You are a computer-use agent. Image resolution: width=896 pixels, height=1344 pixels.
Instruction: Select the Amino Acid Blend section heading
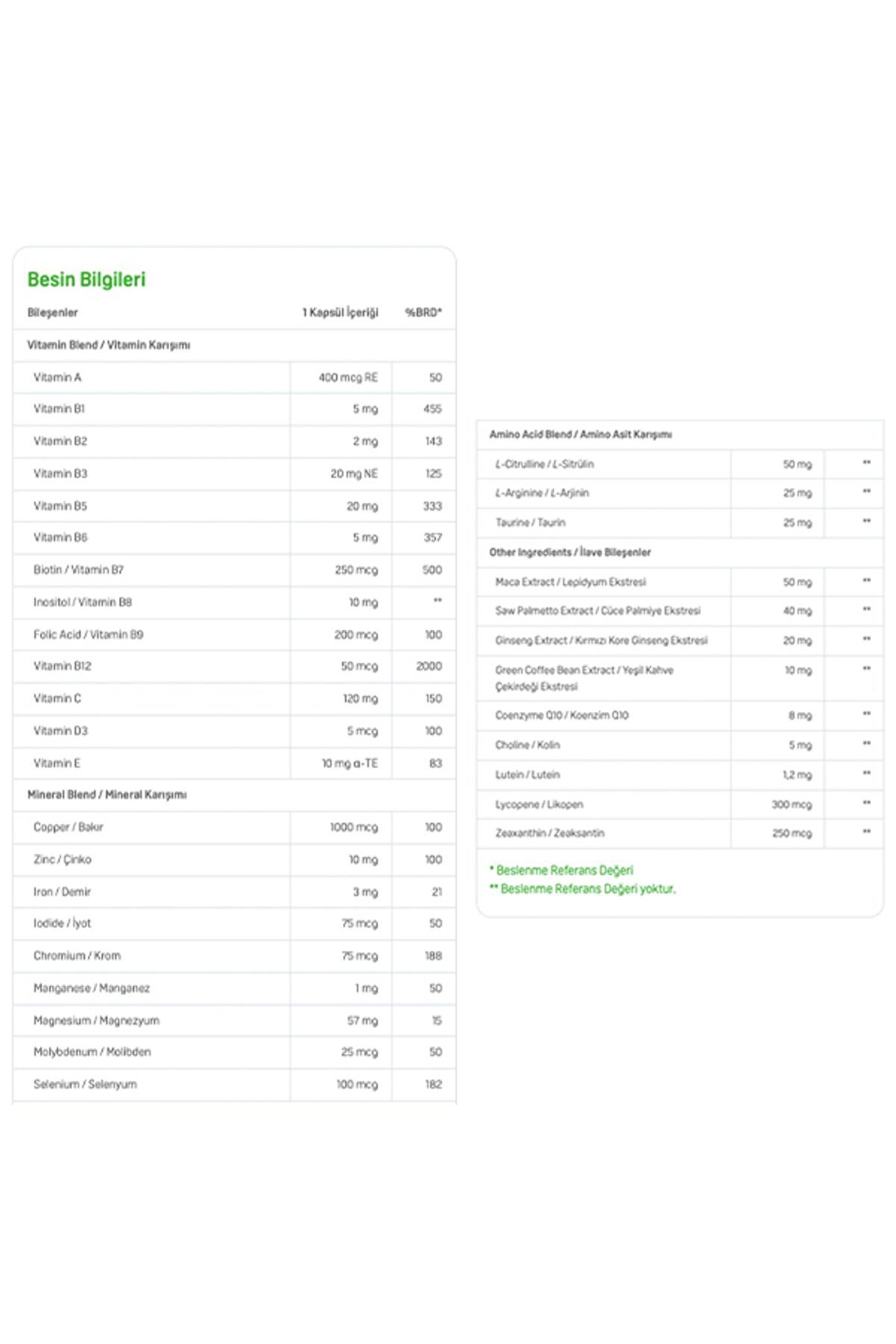coord(580,434)
